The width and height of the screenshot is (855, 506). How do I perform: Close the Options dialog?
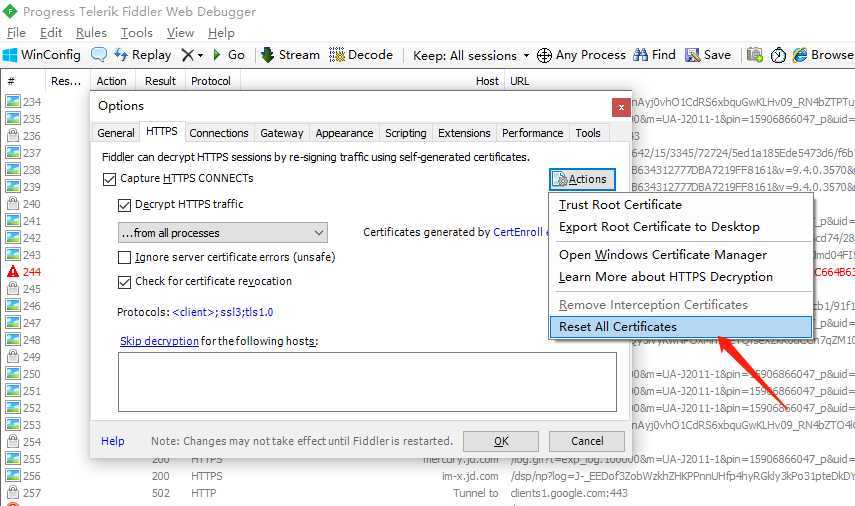(621, 107)
